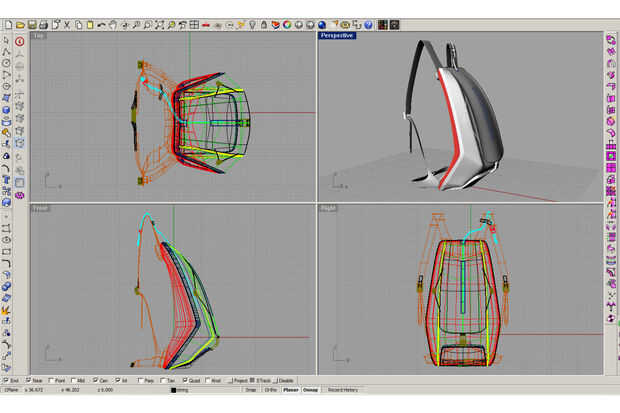The width and height of the screenshot is (620, 413).
Task: Click the color wheel icon in toolbar
Action: tap(286, 23)
